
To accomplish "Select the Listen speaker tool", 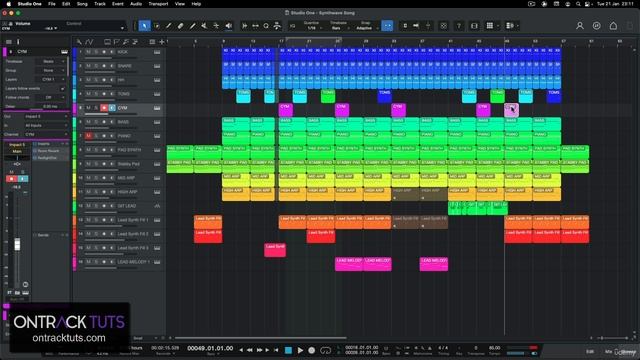I will pyautogui.click(x=229, y=26).
